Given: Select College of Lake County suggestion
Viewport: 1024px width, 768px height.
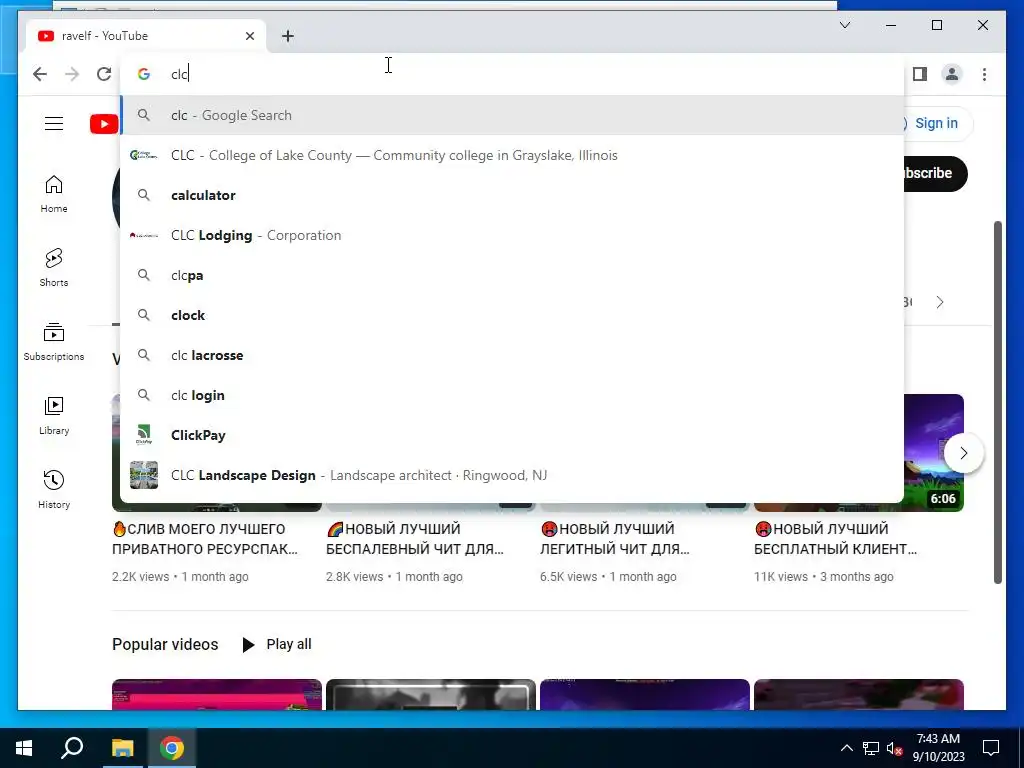Looking at the screenshot, I should (x=513, y=155).
